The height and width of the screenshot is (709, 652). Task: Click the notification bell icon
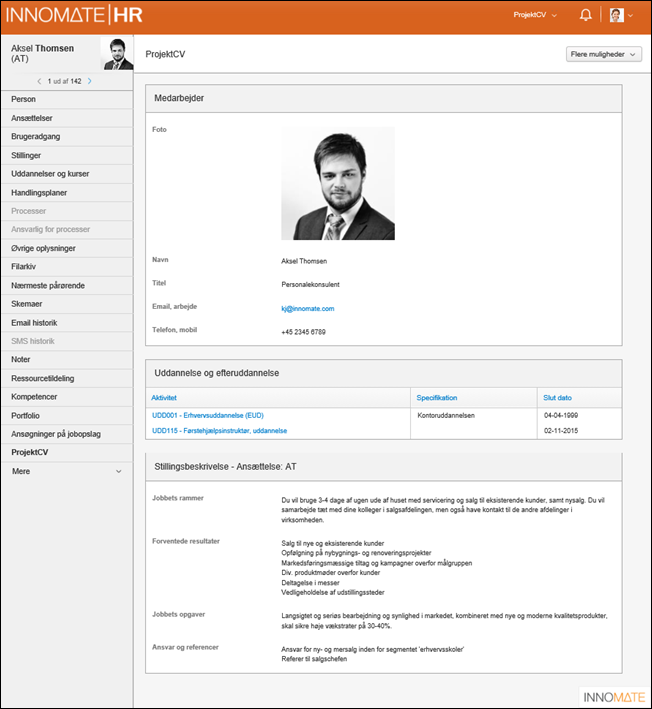coord(586,15)
